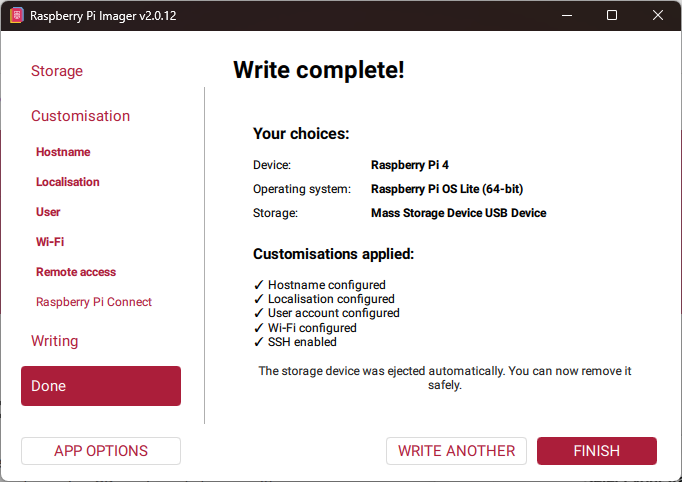
Task: Select the Wi-Fi customisation item
Action: [50, 242]
